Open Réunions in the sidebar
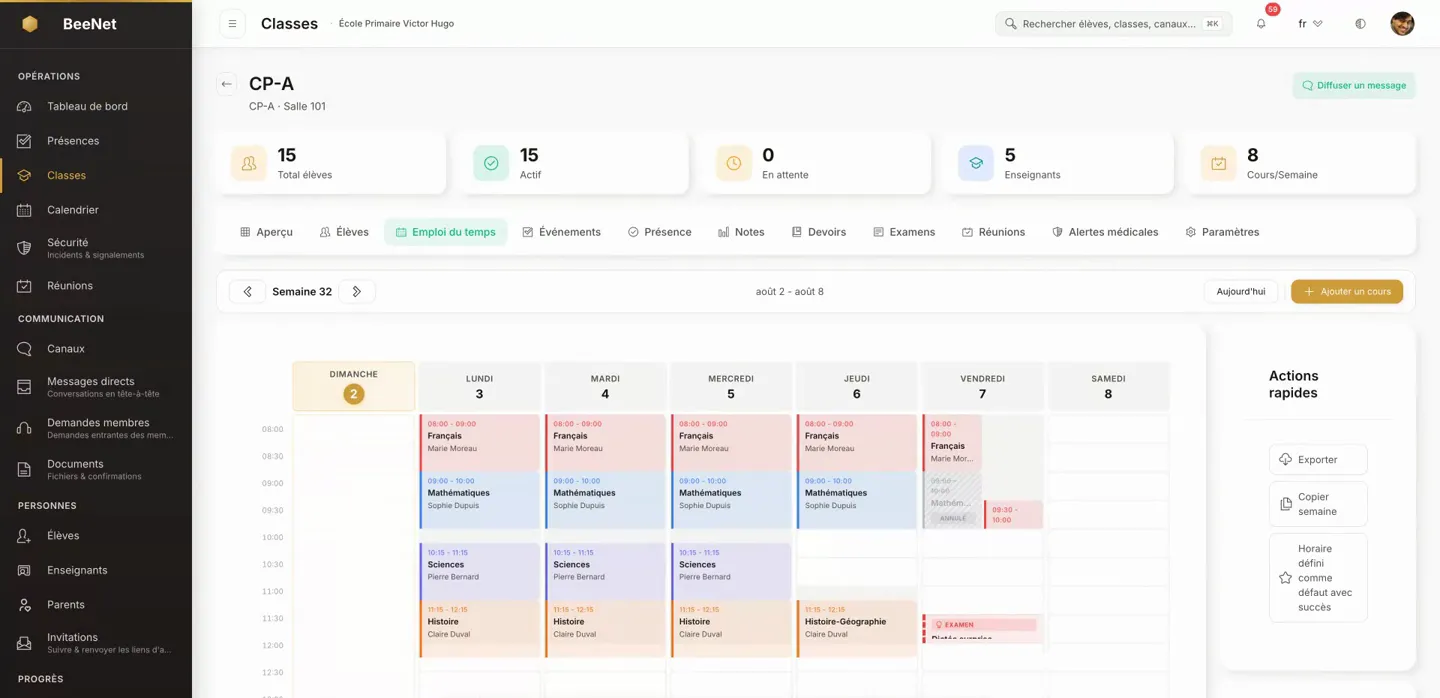The image size is (1440, 698). pos(96,286)
